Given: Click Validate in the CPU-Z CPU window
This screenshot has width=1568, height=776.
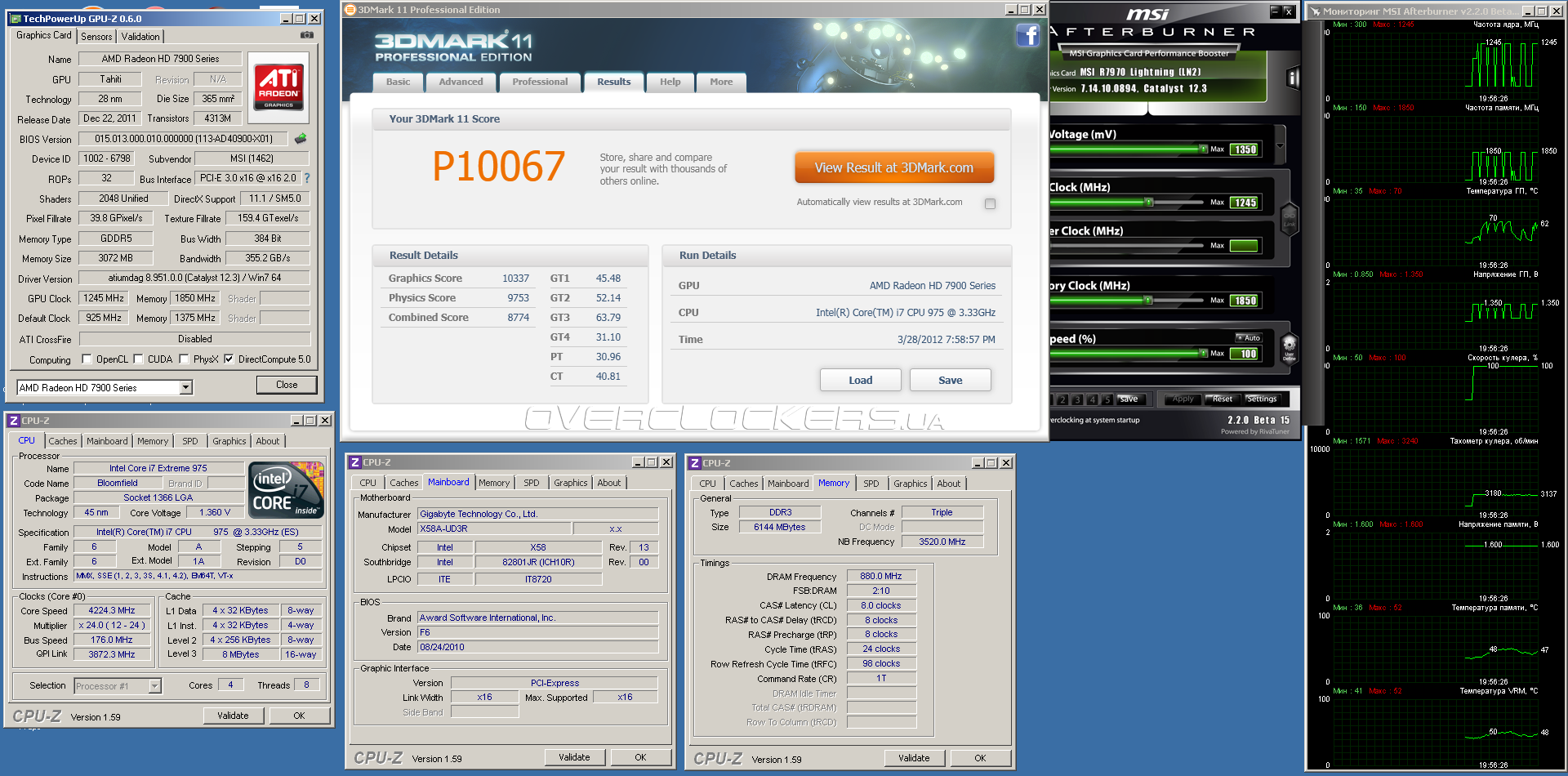Looking at the screenshot, I should click(x=233, y=716).
